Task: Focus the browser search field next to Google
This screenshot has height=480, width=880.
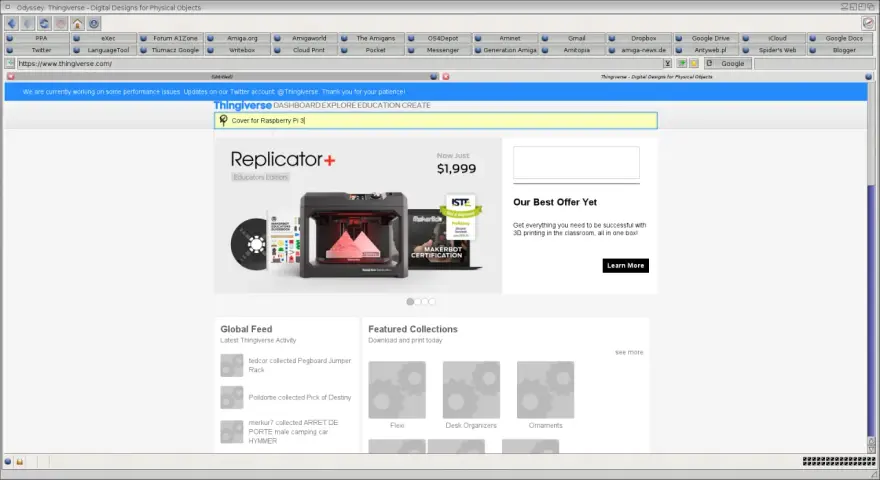Action: click(x=813, y=63)
